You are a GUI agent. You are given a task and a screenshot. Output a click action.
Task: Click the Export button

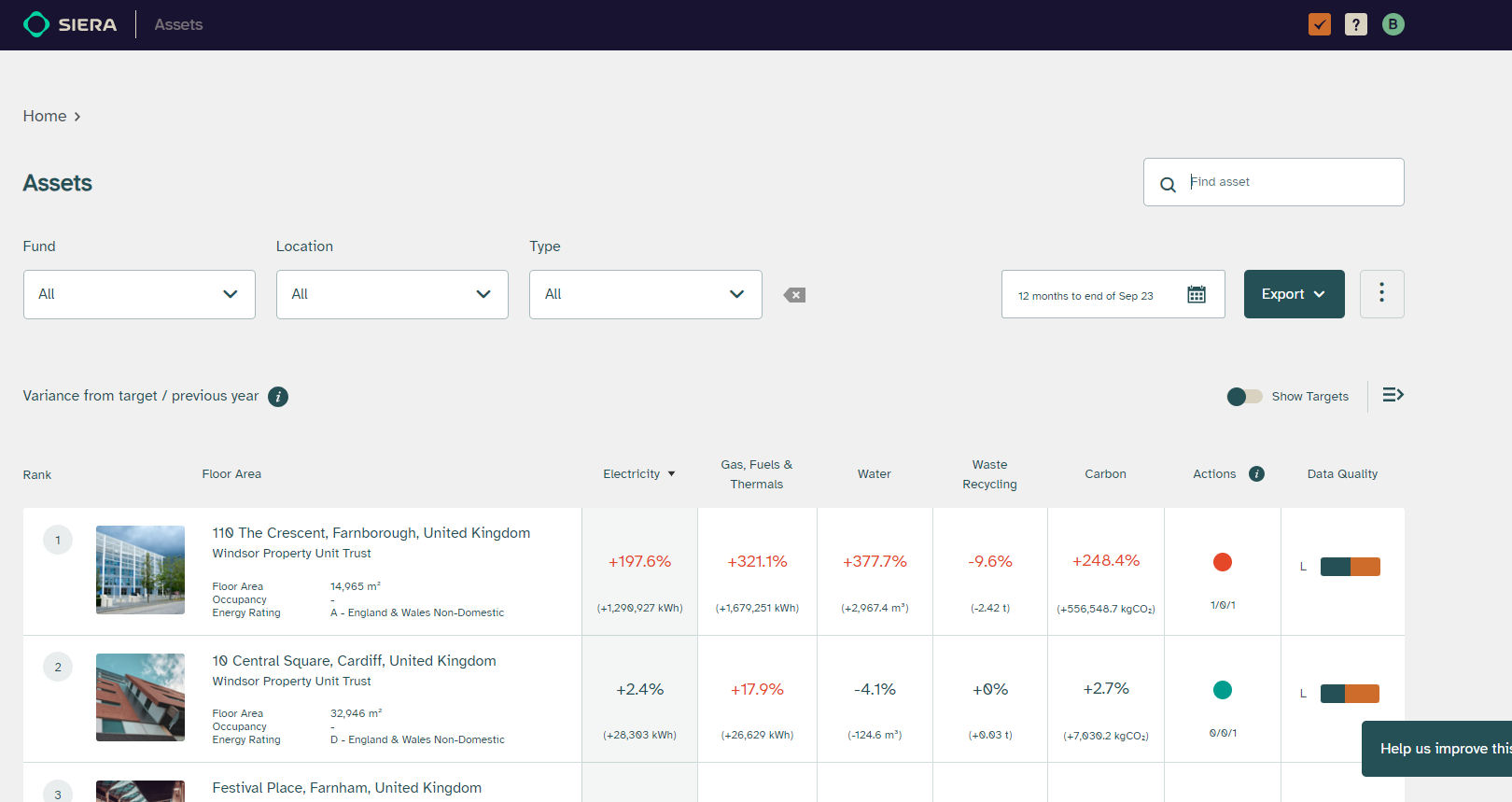1294,294
